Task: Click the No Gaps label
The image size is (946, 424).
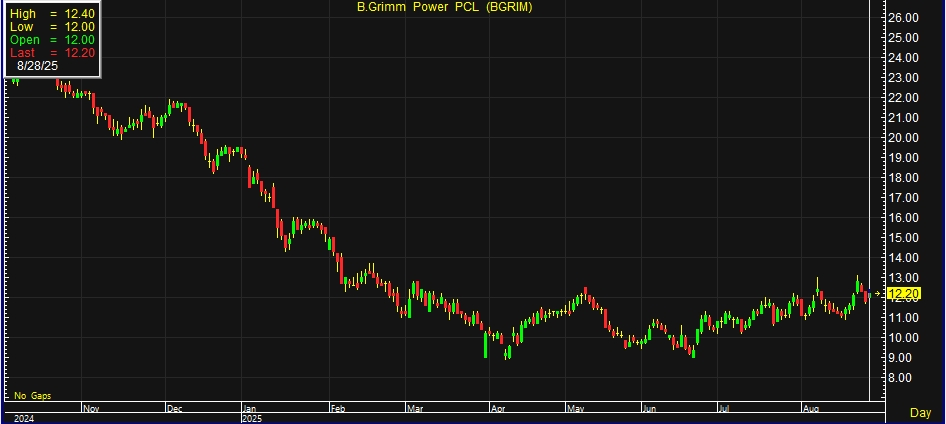Action: [x=33, y=396]
